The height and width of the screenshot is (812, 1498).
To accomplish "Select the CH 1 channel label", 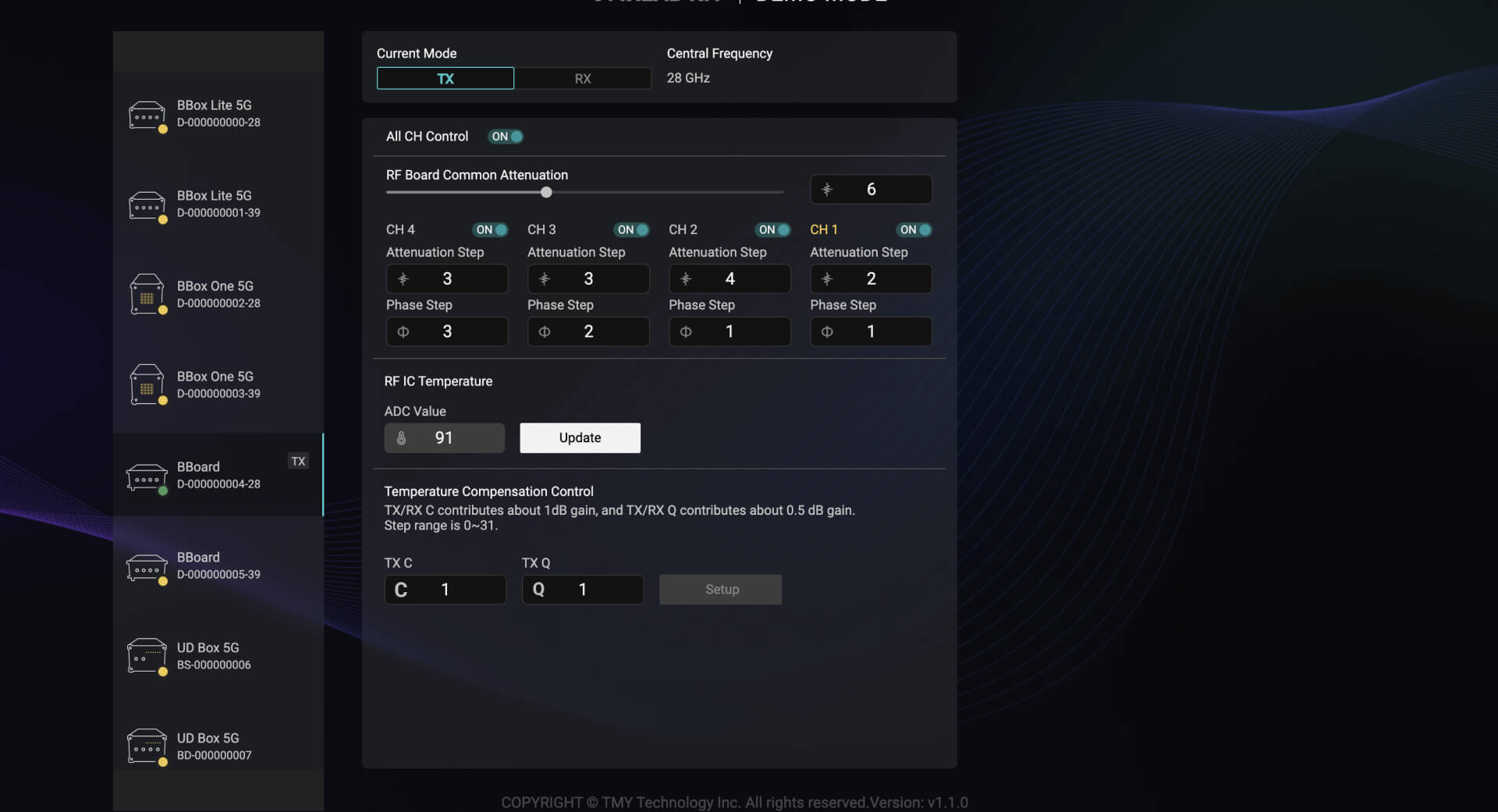I will coord(824,230).
